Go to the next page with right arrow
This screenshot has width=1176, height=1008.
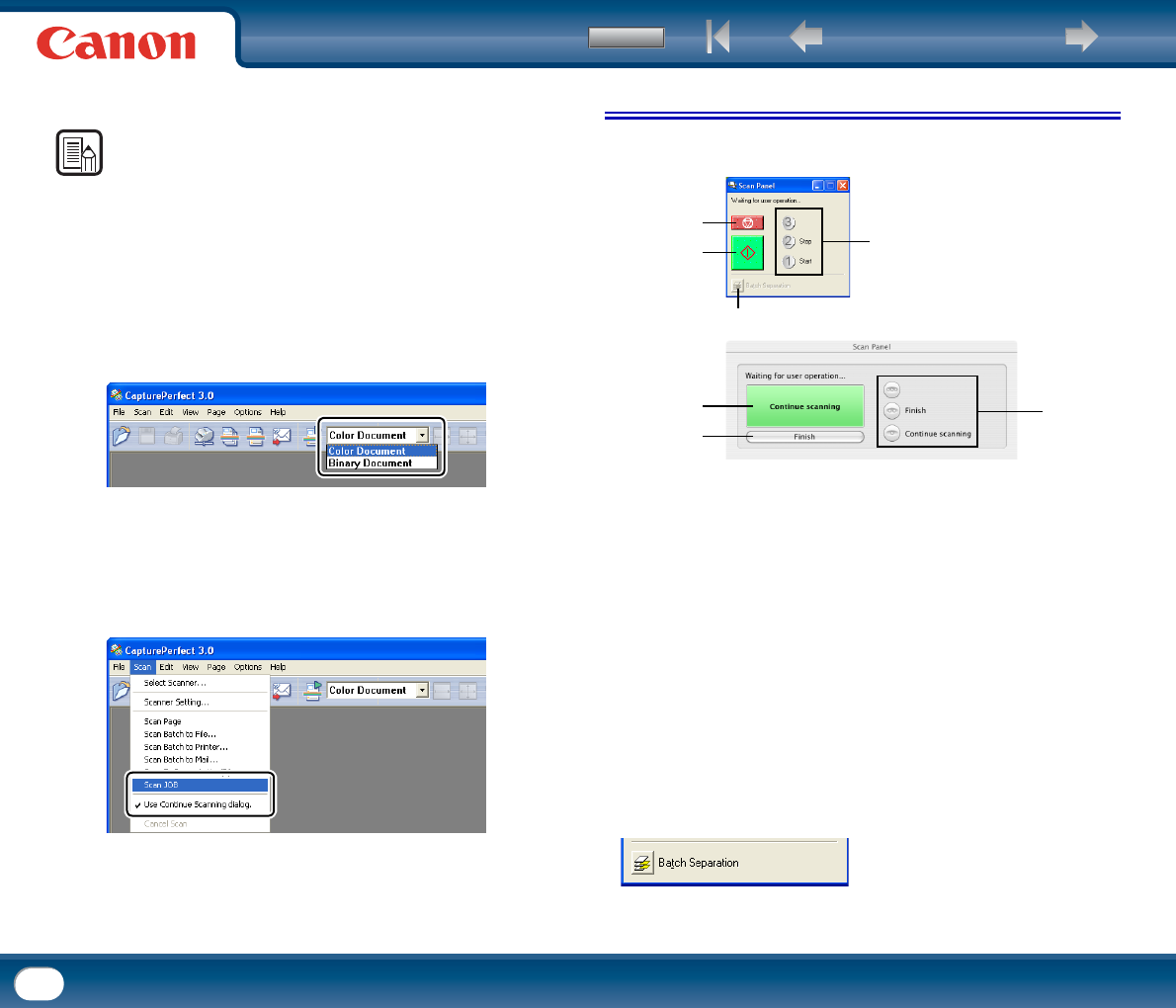coord(1081,36)
